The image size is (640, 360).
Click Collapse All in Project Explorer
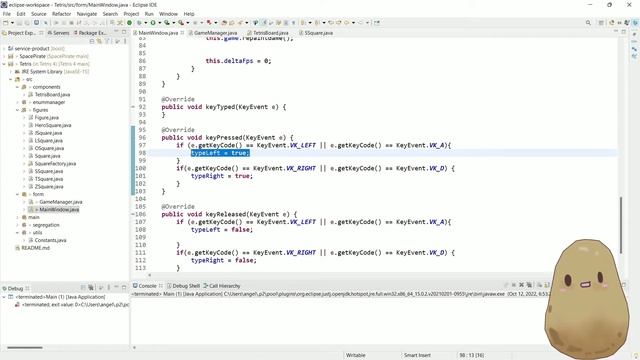tap(92, 41)
